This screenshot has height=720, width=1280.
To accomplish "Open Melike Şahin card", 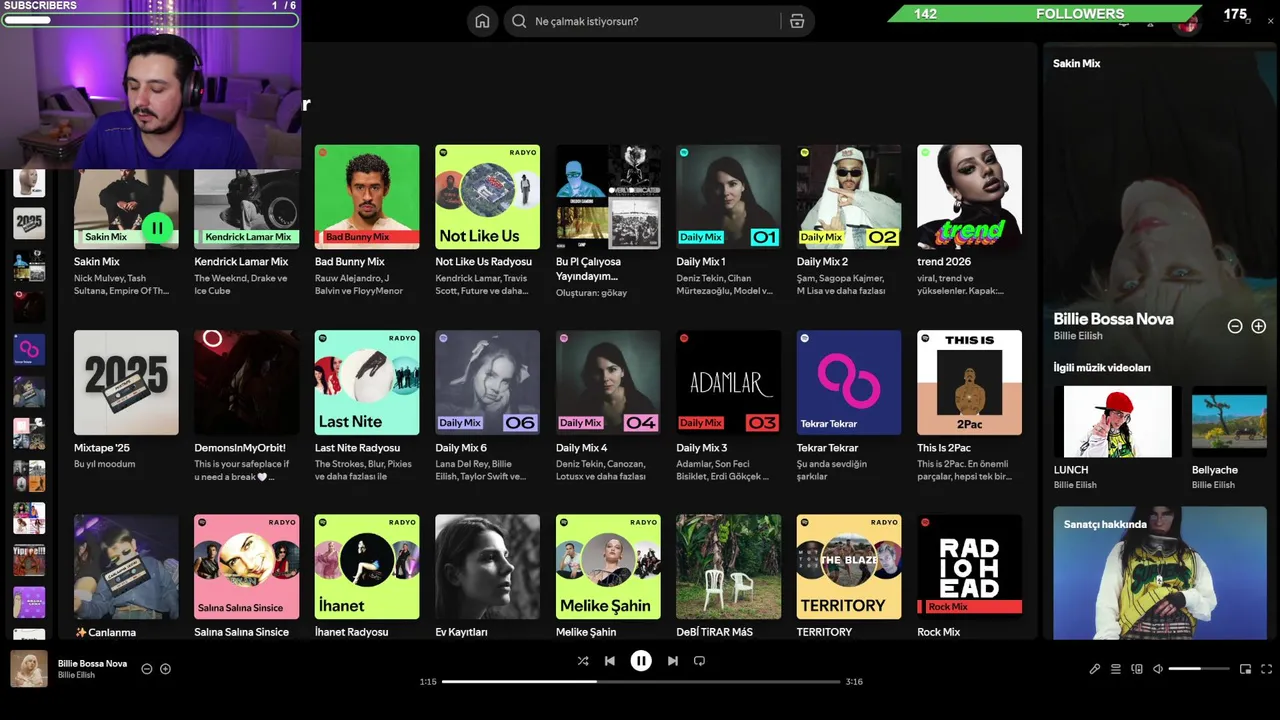I will pyautogui.click(x=608, y=575).
